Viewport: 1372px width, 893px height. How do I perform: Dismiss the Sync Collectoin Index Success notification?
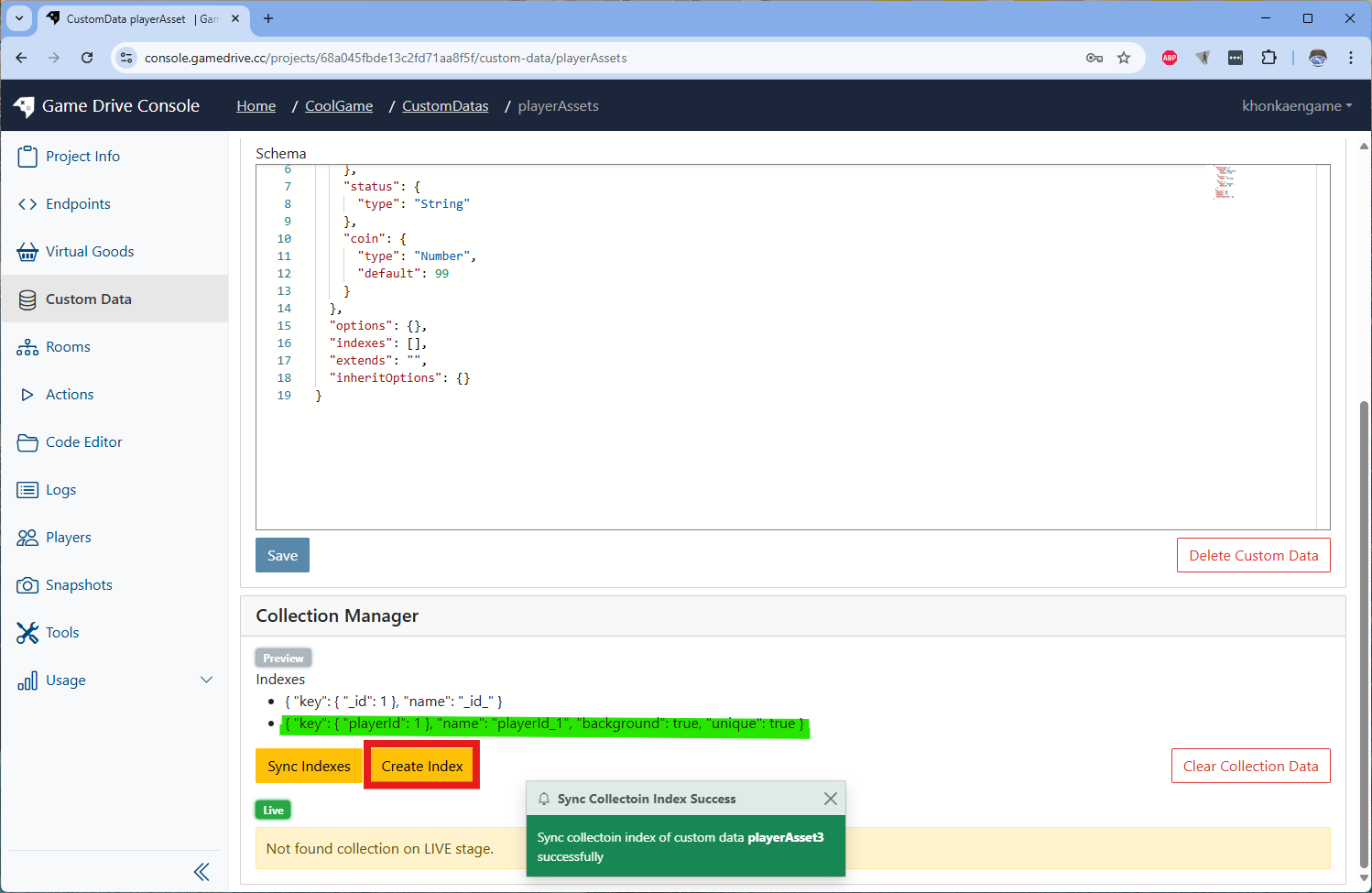coord(831,798)
